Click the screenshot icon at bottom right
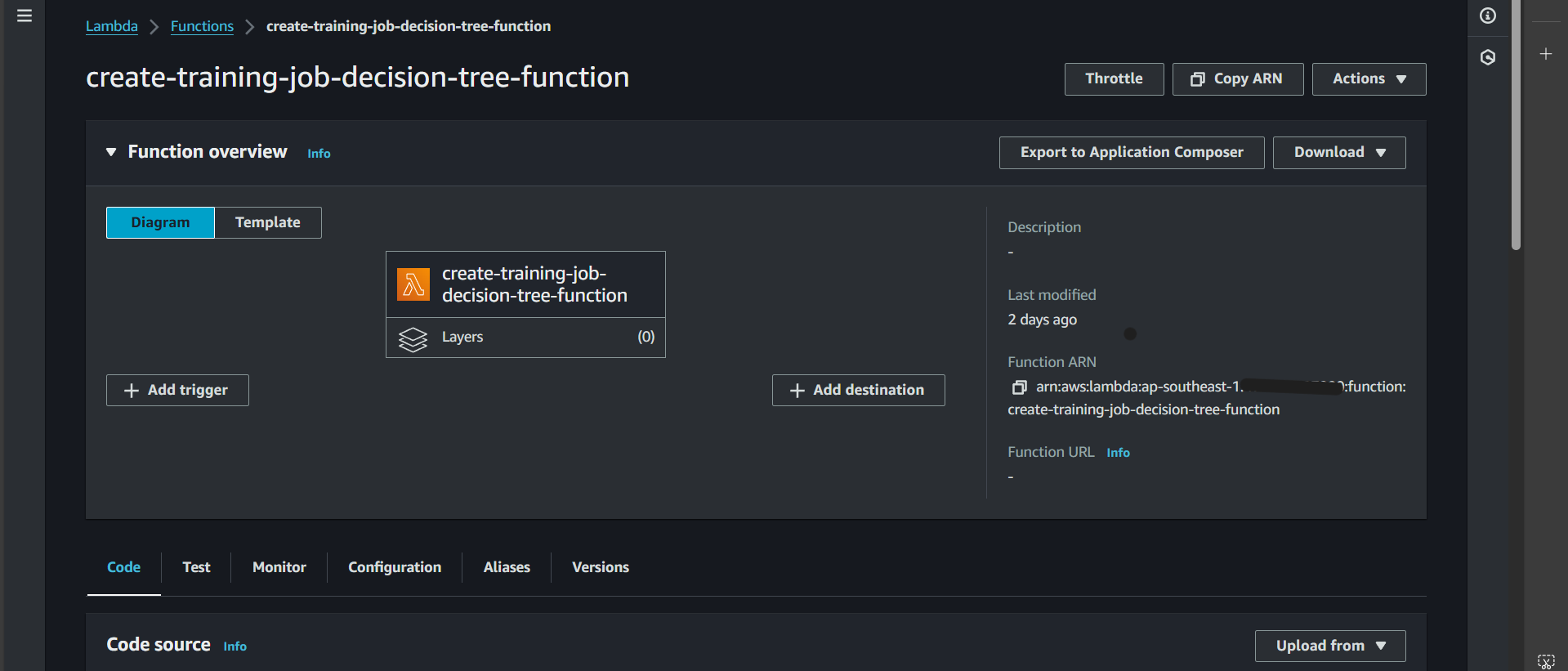The height and width of the screenshot is (671, 1568). point(1546,661)
